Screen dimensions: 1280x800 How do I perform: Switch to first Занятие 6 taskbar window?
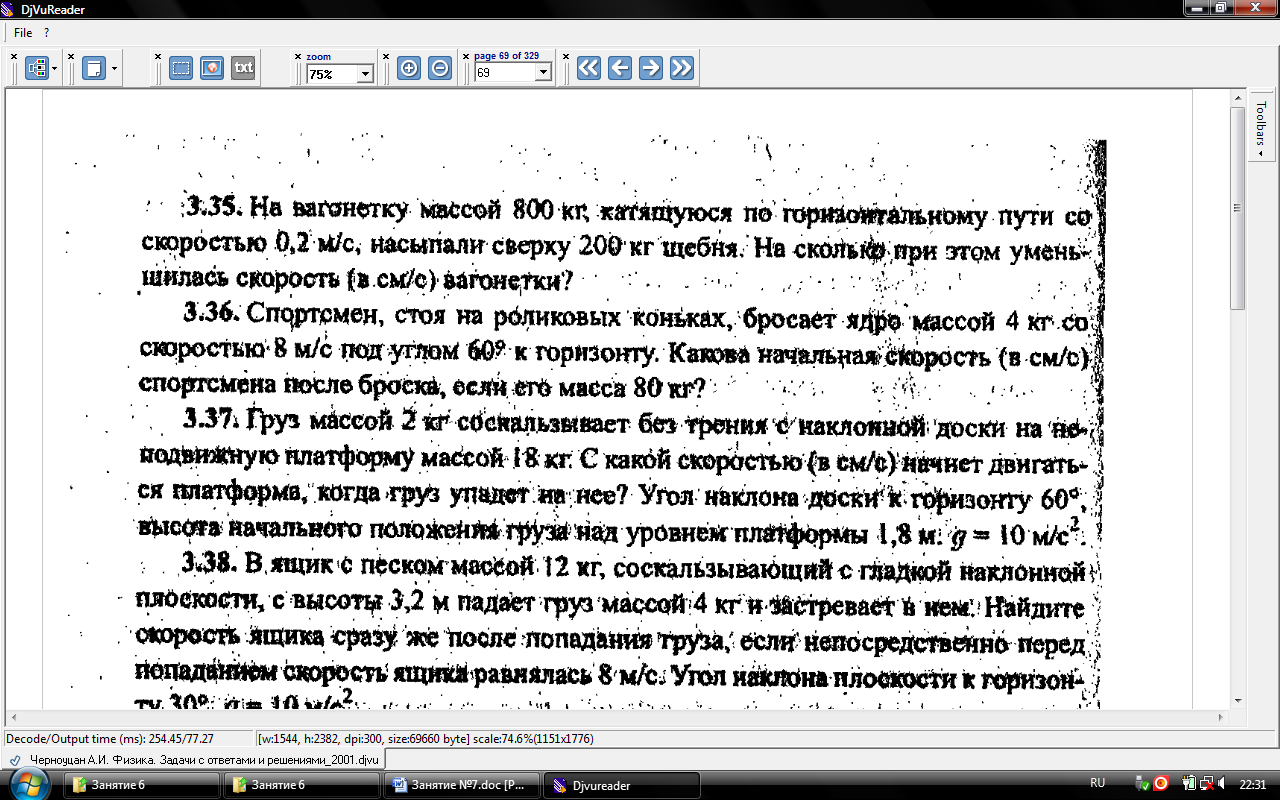click(x=141, y=785)
